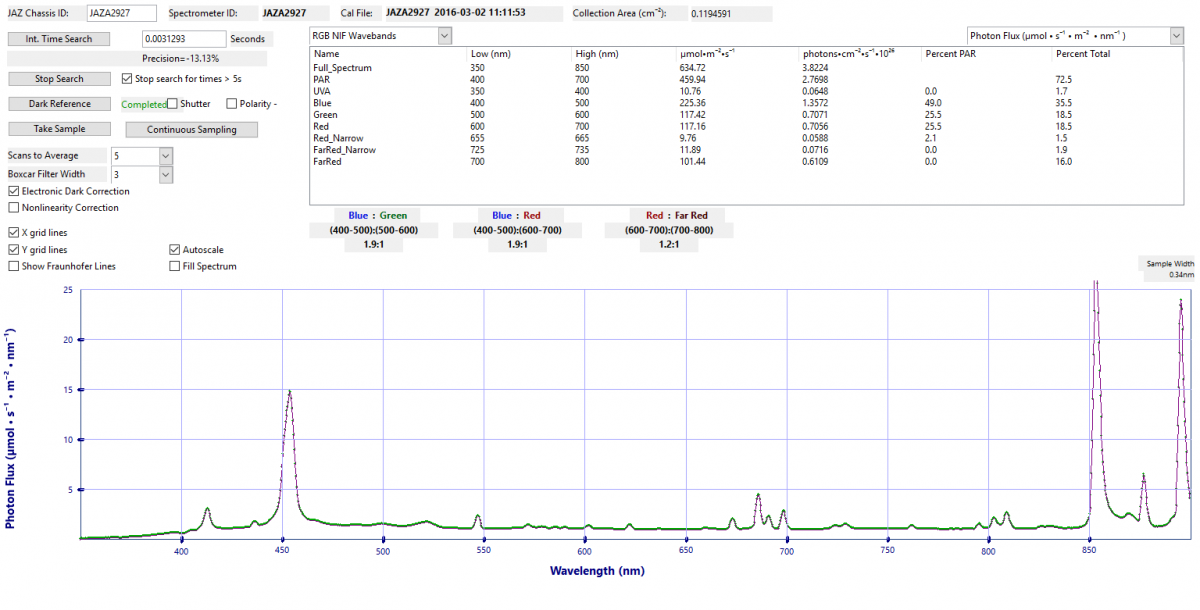Enable Show Fraunhofer Lines

(x=14, y=267)
